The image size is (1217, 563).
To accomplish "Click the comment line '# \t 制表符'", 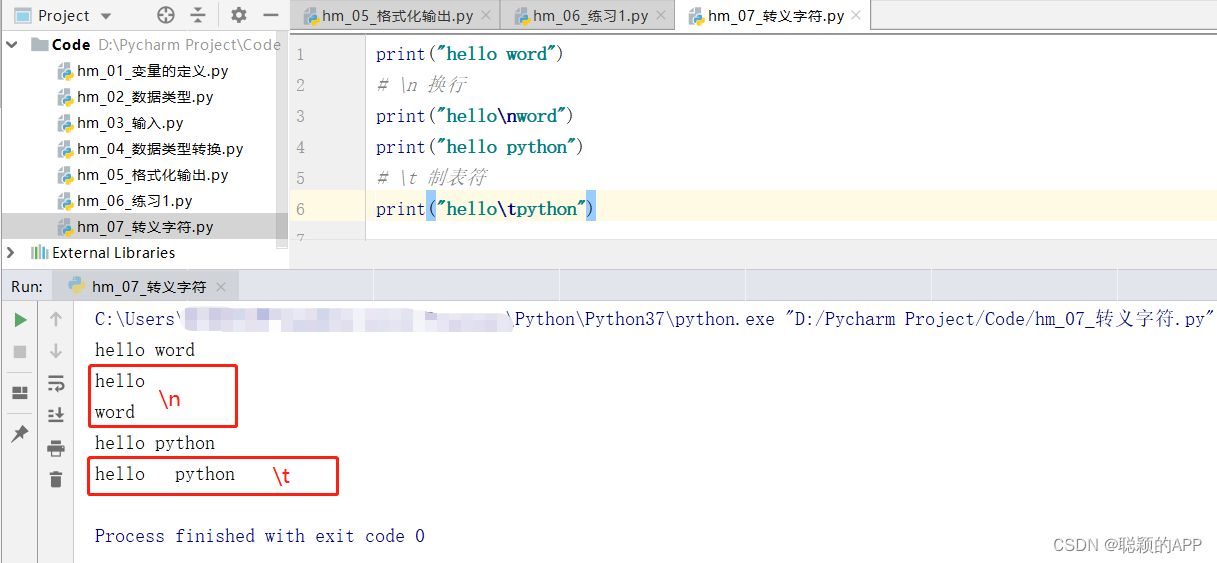I will pos(431,178).
